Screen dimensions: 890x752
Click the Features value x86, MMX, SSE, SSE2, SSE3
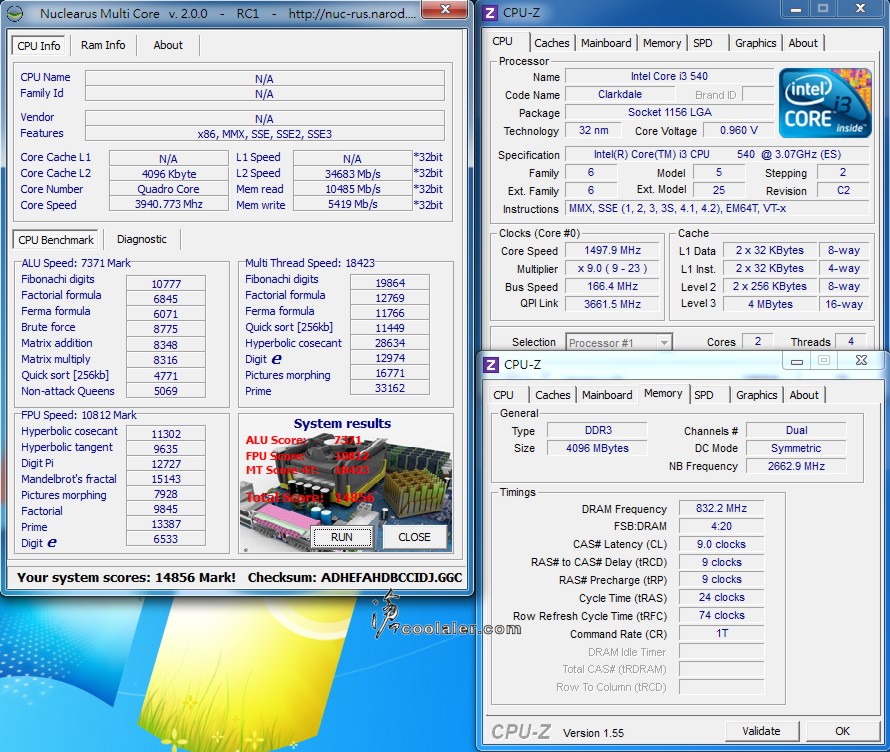click(265, 134)
